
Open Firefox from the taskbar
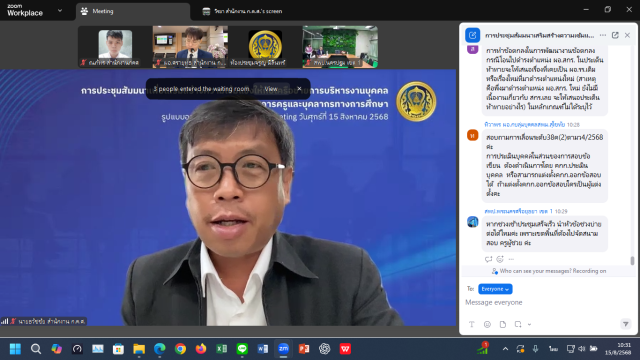pos(201,349)
